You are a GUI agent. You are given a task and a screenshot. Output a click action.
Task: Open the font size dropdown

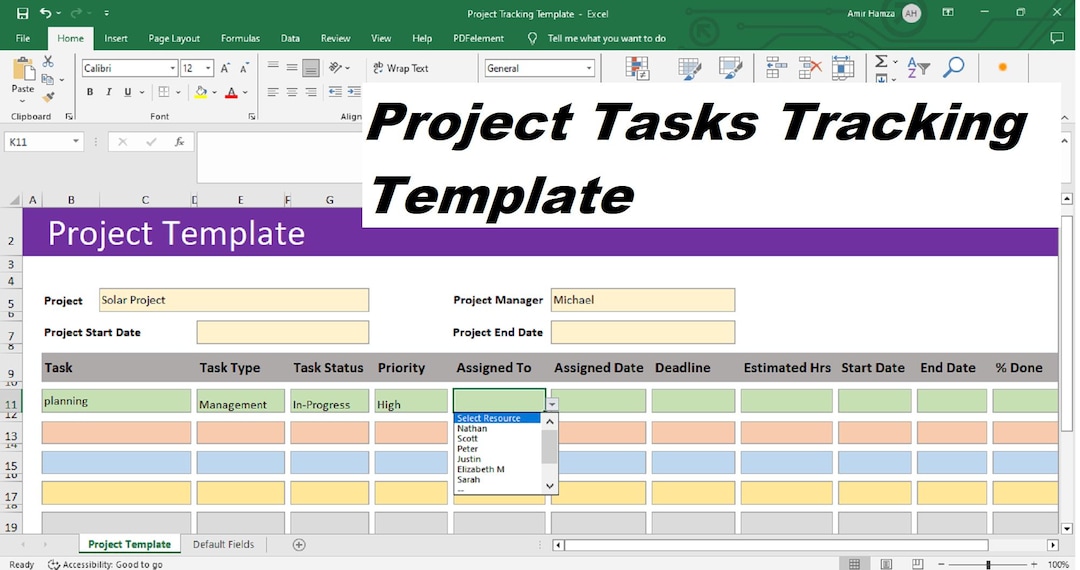click(x=208, y=68)
